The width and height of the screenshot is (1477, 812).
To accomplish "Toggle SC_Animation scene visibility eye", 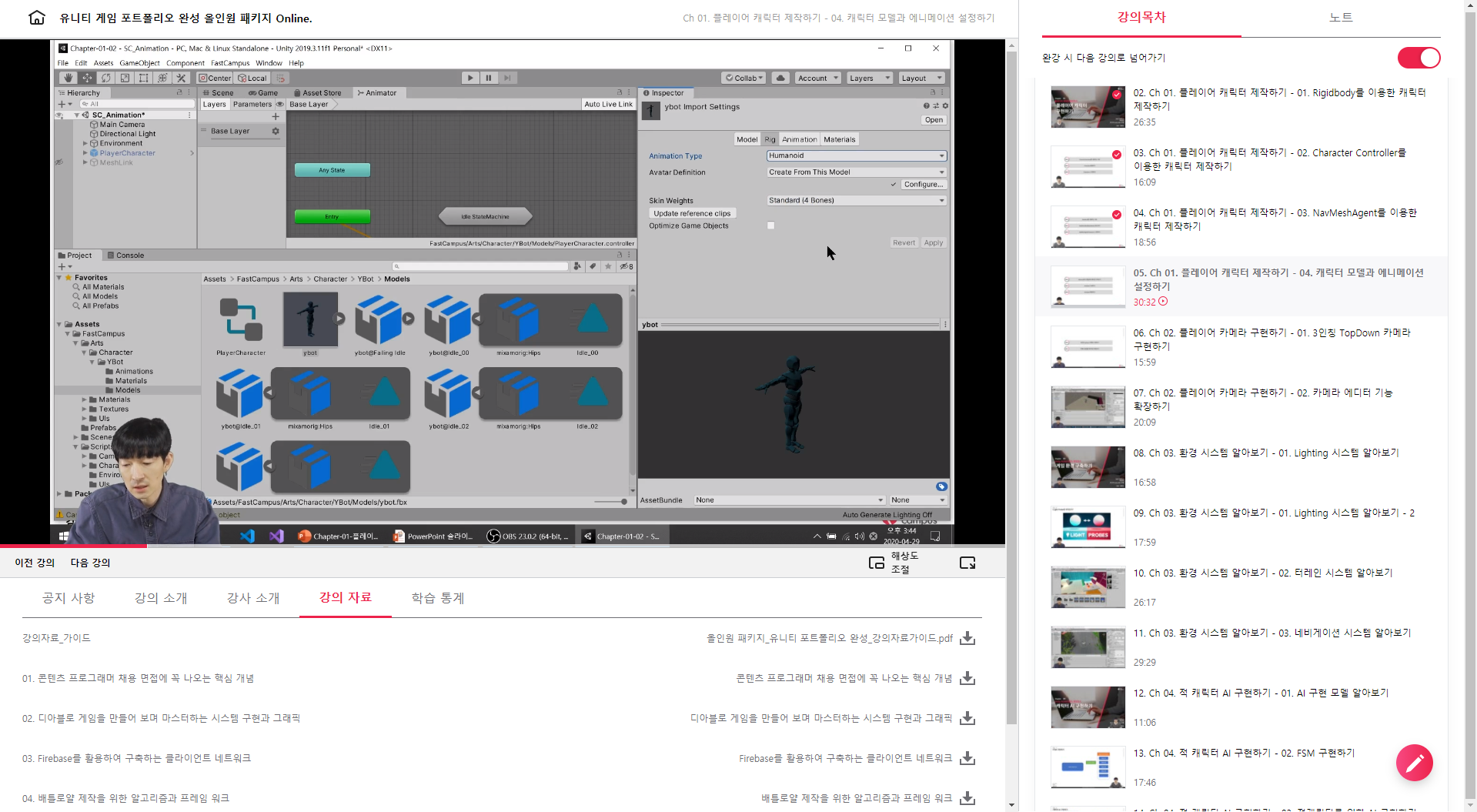I will [59, 115].
